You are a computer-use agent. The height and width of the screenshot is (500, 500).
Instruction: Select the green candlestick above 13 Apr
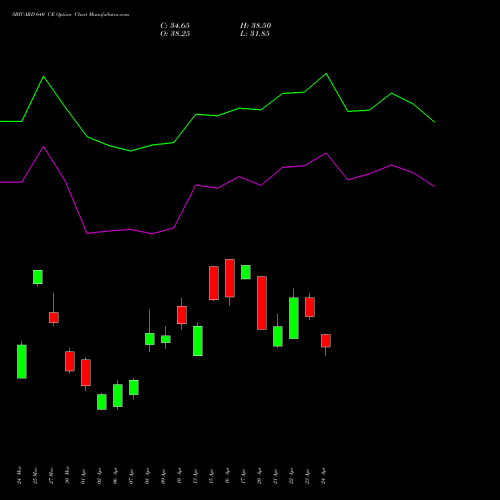click(198, 341)
